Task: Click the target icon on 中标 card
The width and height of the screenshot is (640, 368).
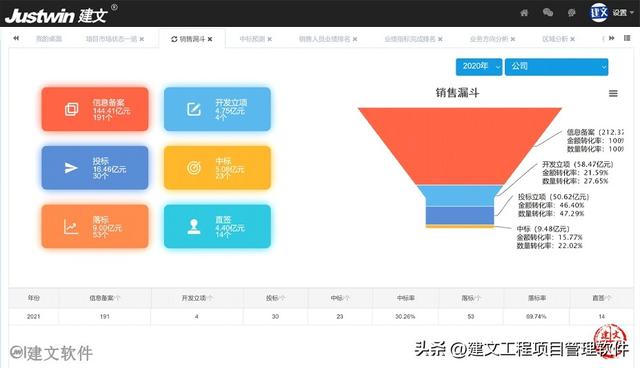Action: 194,168
